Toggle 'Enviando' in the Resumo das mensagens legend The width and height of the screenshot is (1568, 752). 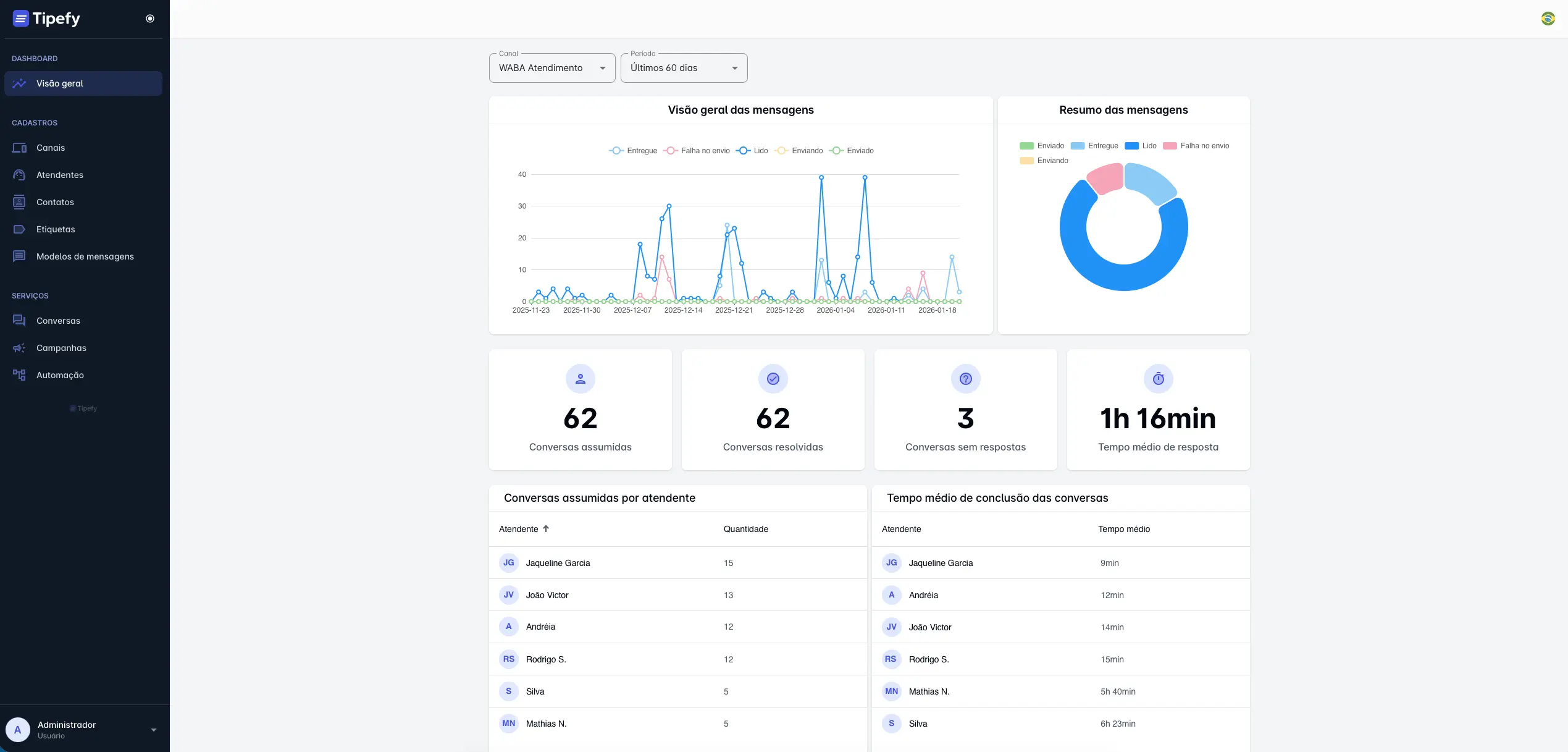pyautogui.click(x=1044, y=160)
